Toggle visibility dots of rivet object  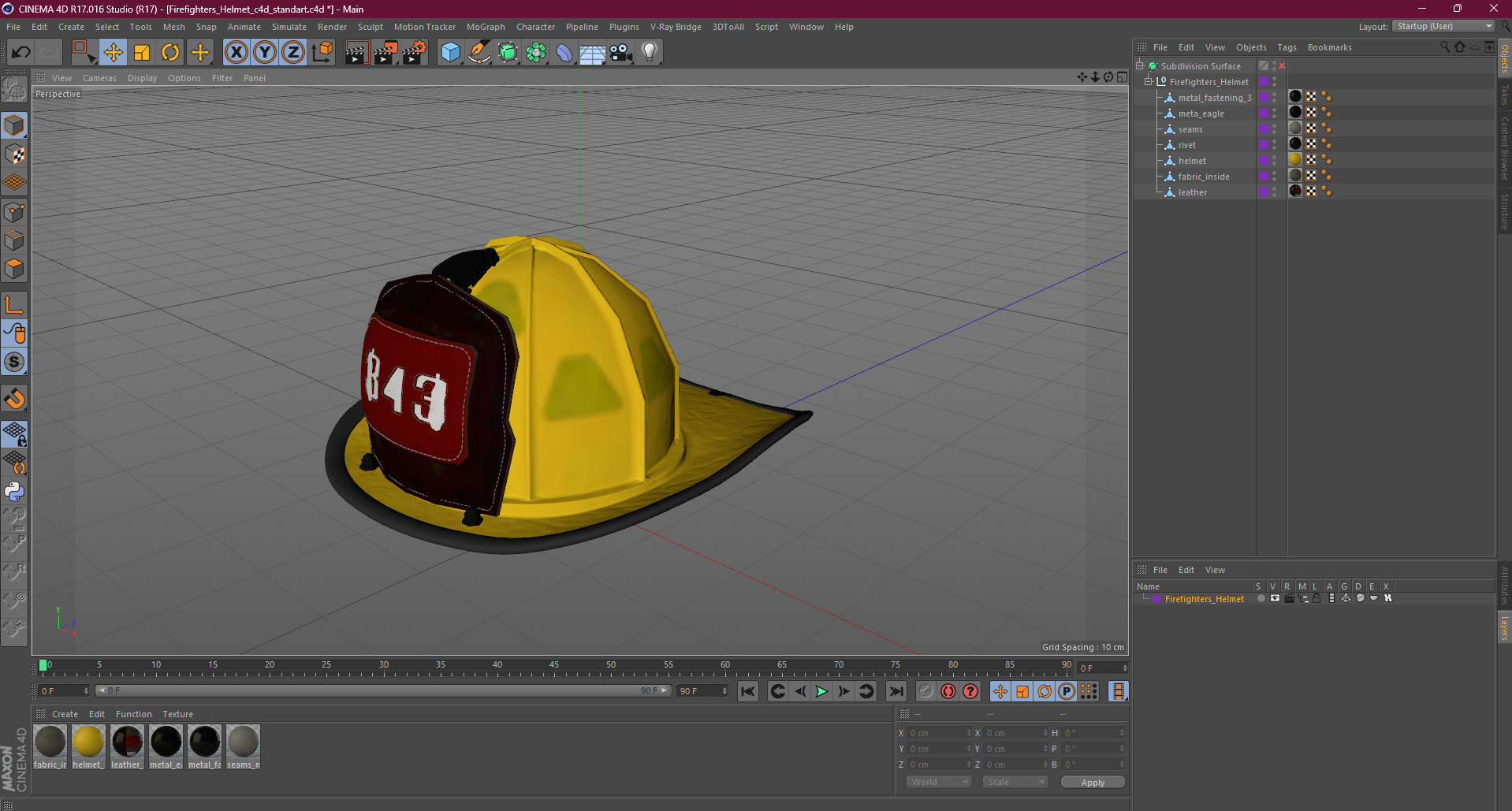1274,145
